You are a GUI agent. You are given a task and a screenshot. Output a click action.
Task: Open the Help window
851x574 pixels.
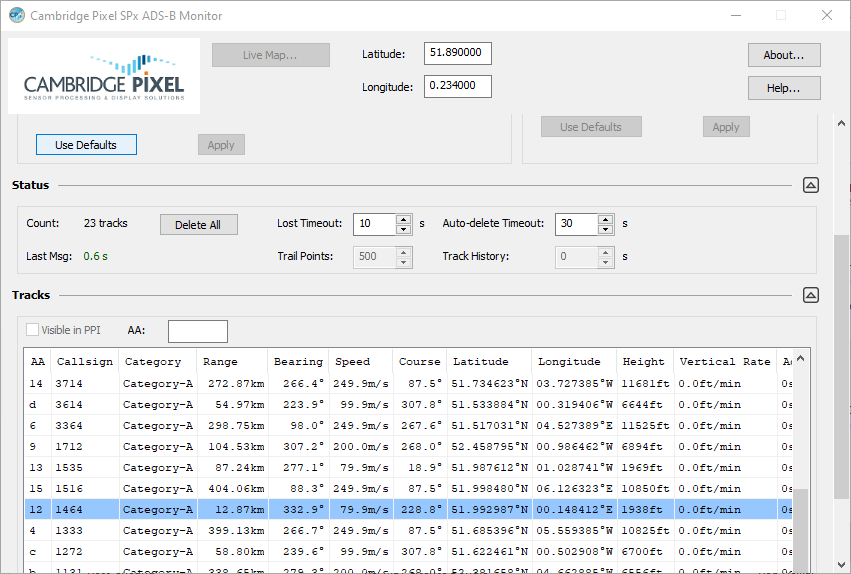[x=784, y=88]
